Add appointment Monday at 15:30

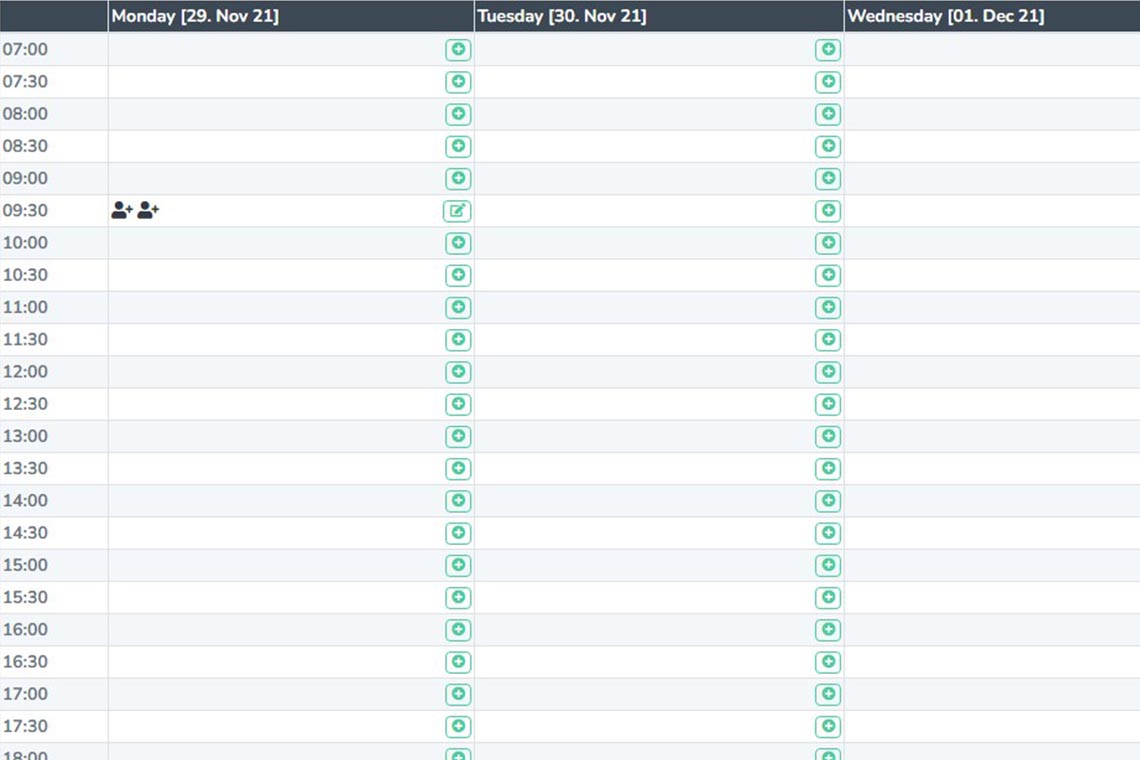tap(458, 597)
